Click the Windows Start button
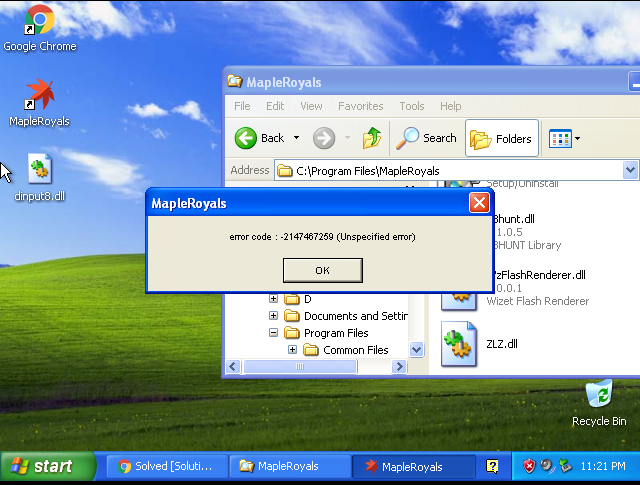This screenshot has width=640, height=485. [x=47, y=466]
